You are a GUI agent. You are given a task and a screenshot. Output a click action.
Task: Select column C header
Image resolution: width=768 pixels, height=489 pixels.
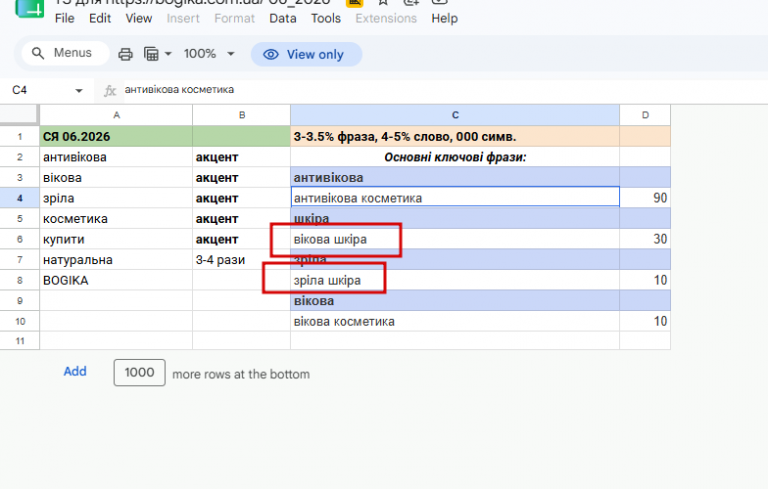point(455,115)
